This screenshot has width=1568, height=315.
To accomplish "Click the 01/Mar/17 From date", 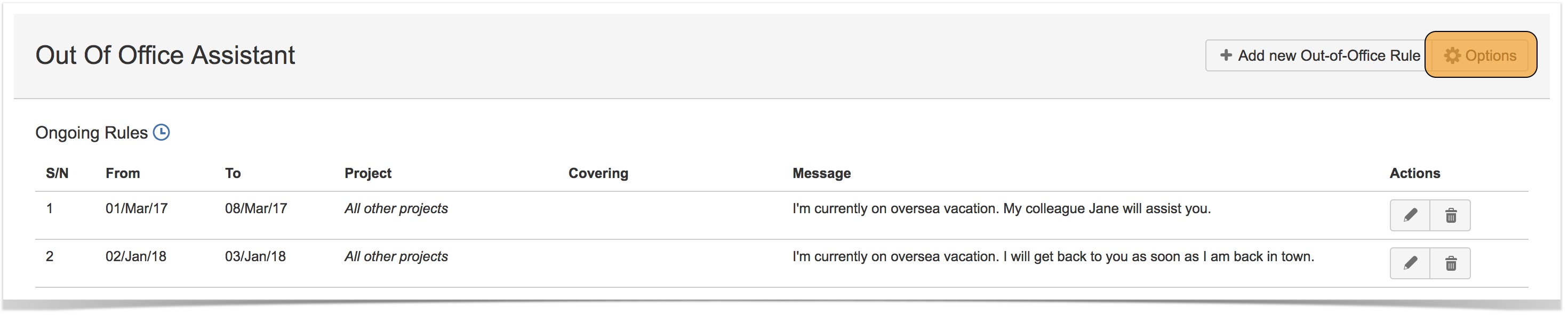I will coord(137,208).
